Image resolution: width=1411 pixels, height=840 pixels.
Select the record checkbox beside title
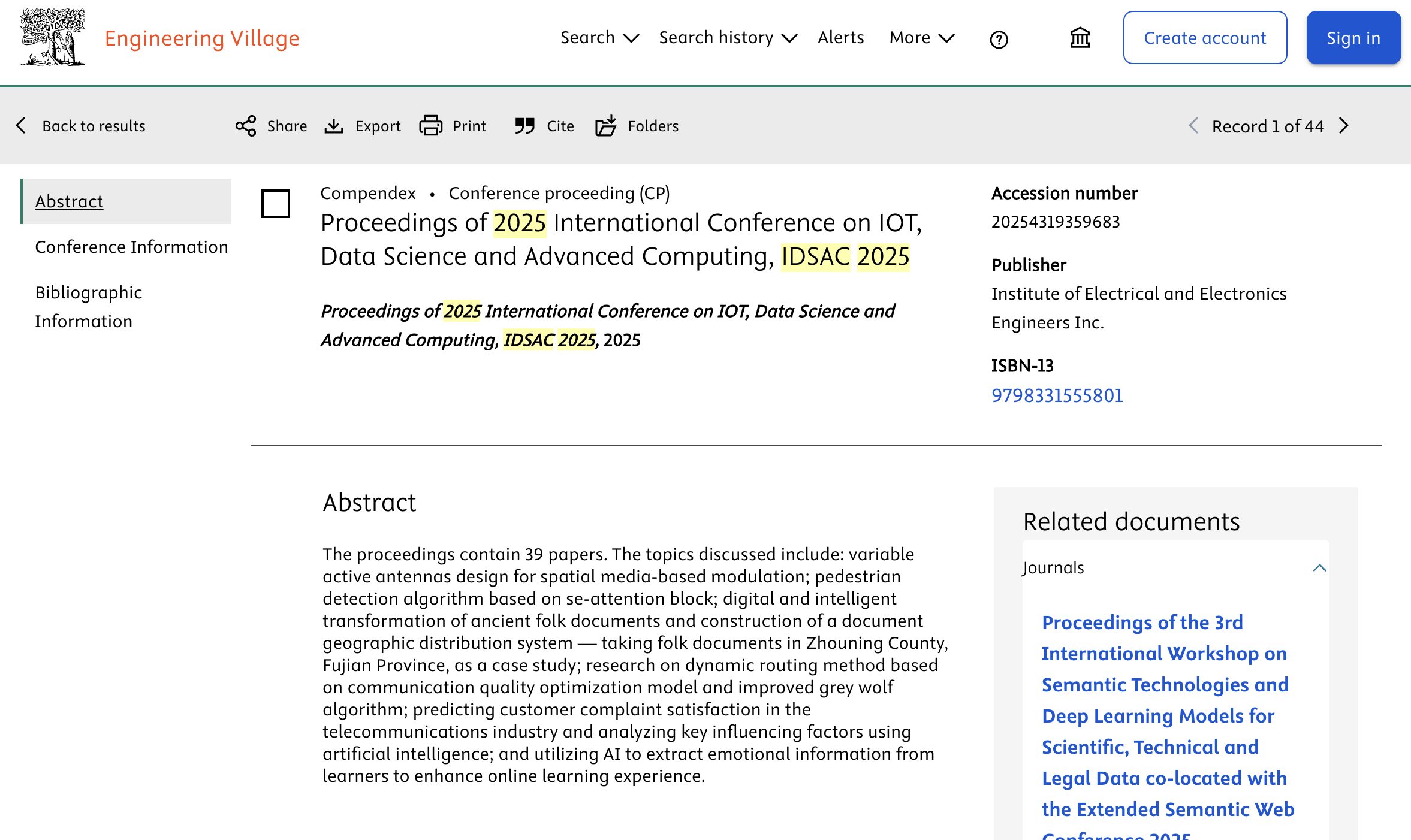[x=276, y=204]
